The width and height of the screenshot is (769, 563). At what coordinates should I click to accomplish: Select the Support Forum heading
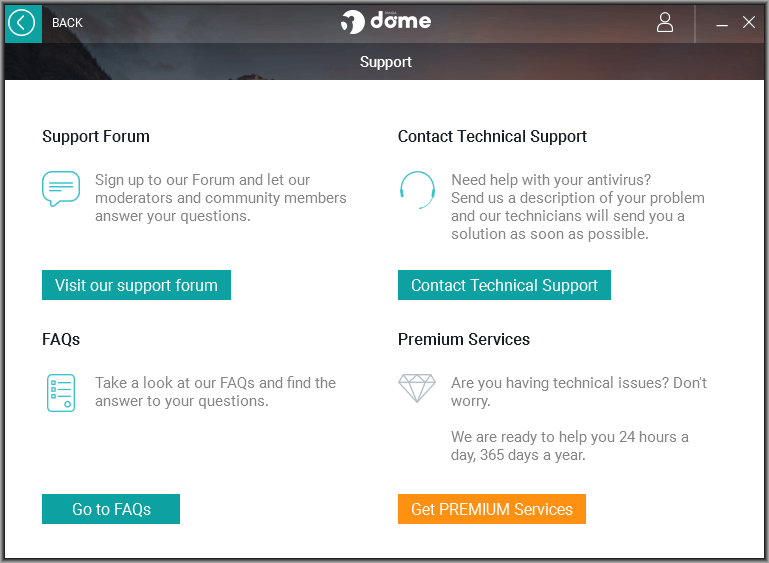point(96,136)
